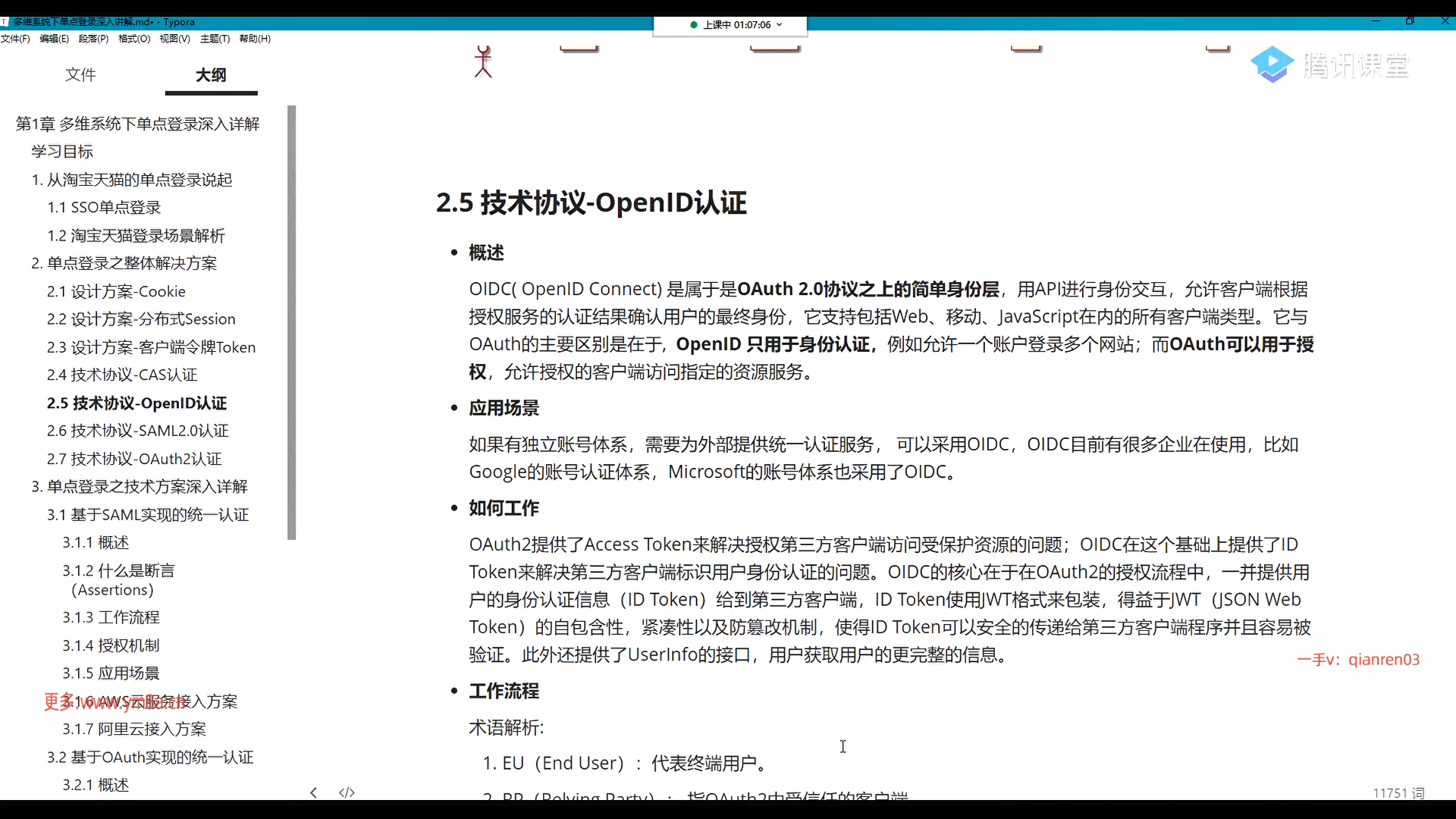Open the 格式(O) menu
1456x819 pixels.
(x=134, y=39)
